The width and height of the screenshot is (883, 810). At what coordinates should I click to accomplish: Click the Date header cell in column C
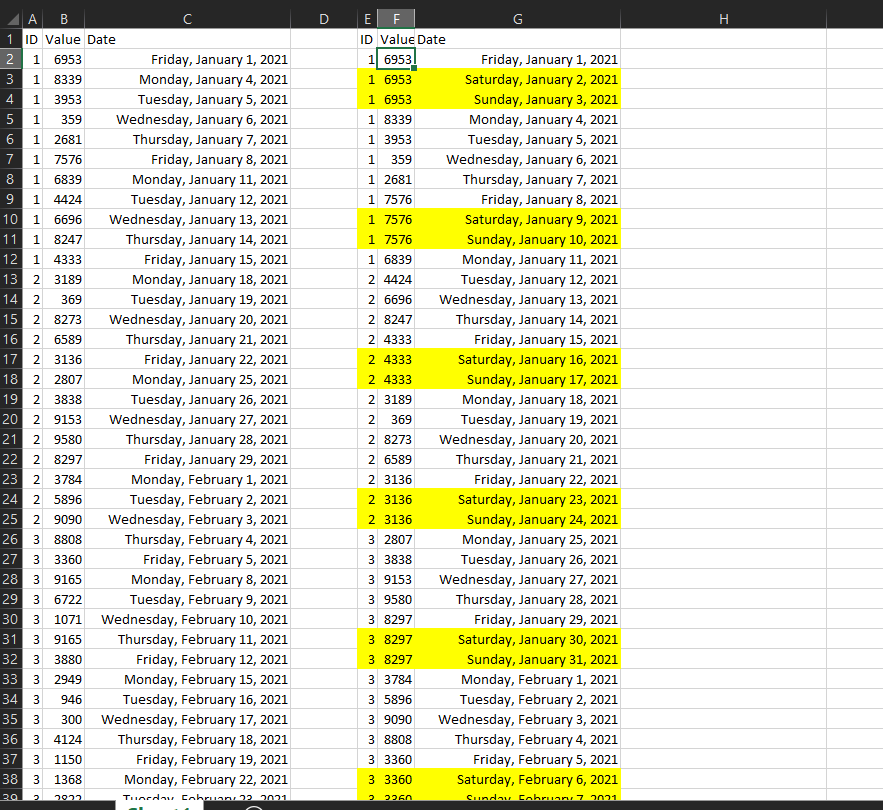(188, 39)
